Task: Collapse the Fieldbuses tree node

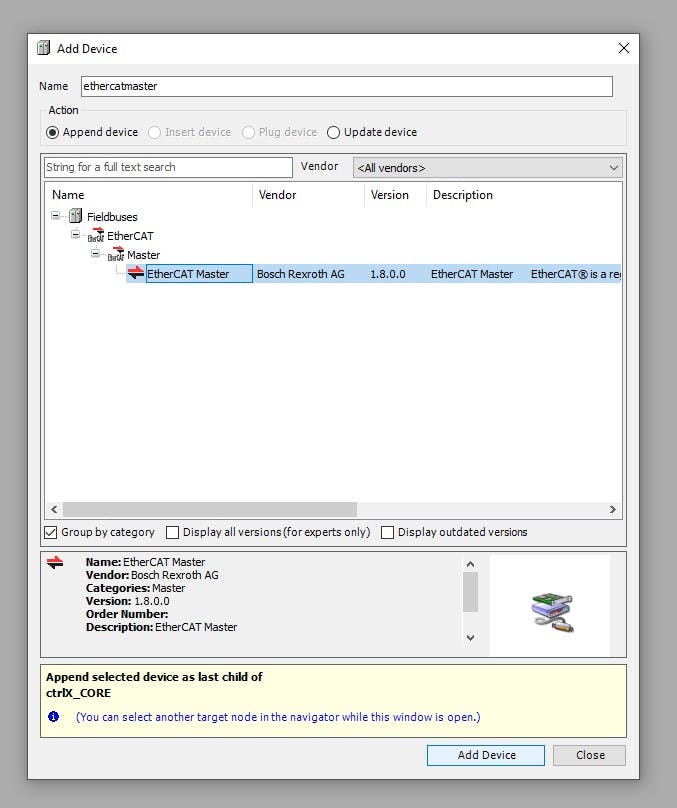Action: [x=55, y=215]
